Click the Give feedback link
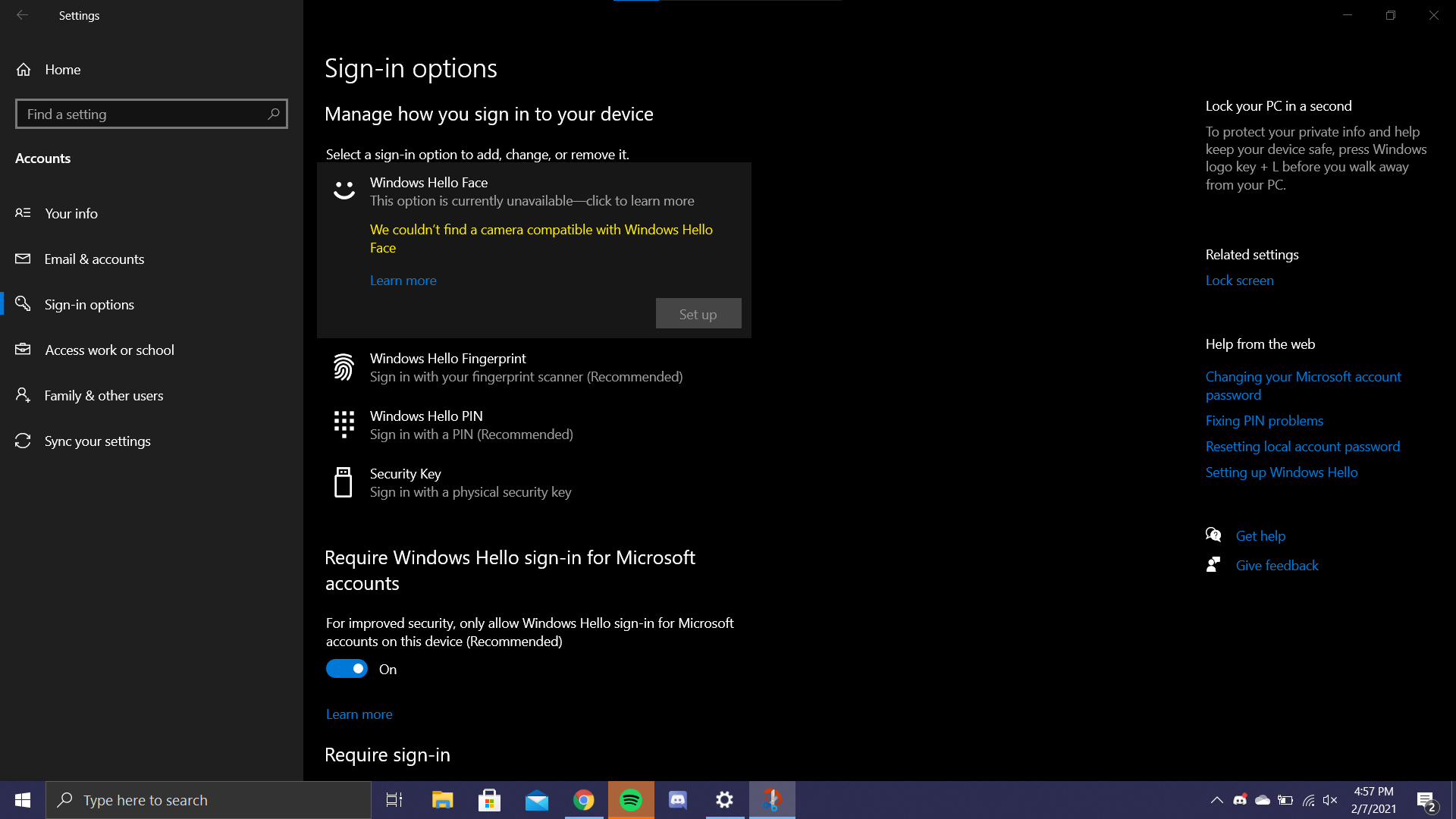The height and width of the screenshot is (819, 1456). 1277,565
